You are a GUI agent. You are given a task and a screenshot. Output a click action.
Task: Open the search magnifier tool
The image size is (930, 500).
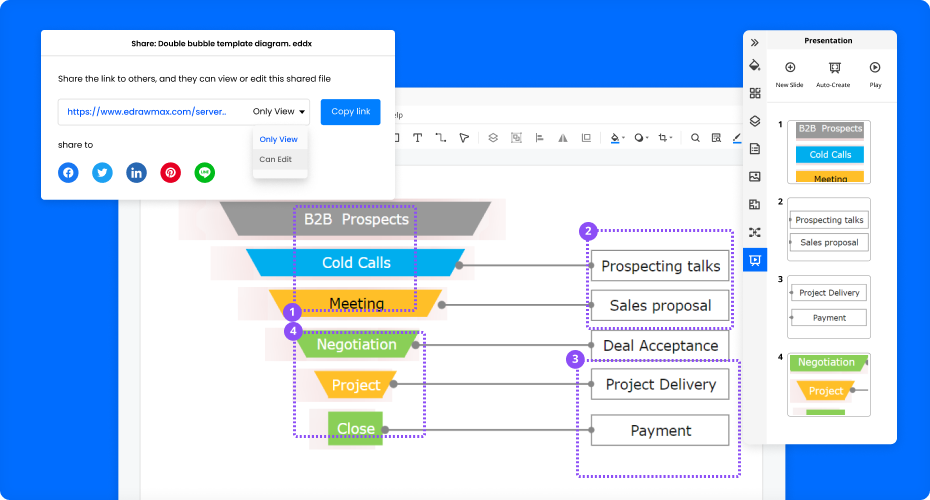pyautogui.click(x=695, y=138)
